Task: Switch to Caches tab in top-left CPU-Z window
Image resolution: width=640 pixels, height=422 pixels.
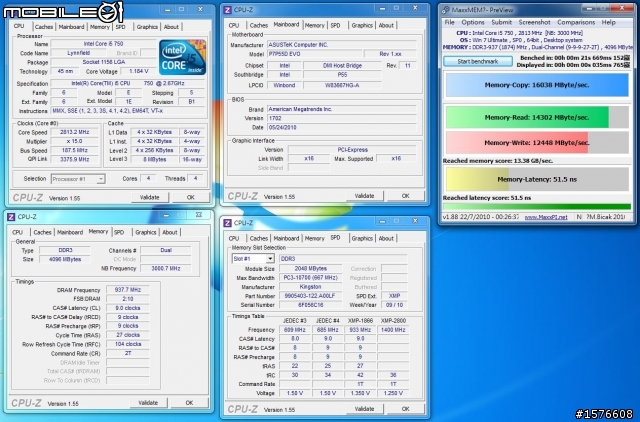Action: click(44, 27)
